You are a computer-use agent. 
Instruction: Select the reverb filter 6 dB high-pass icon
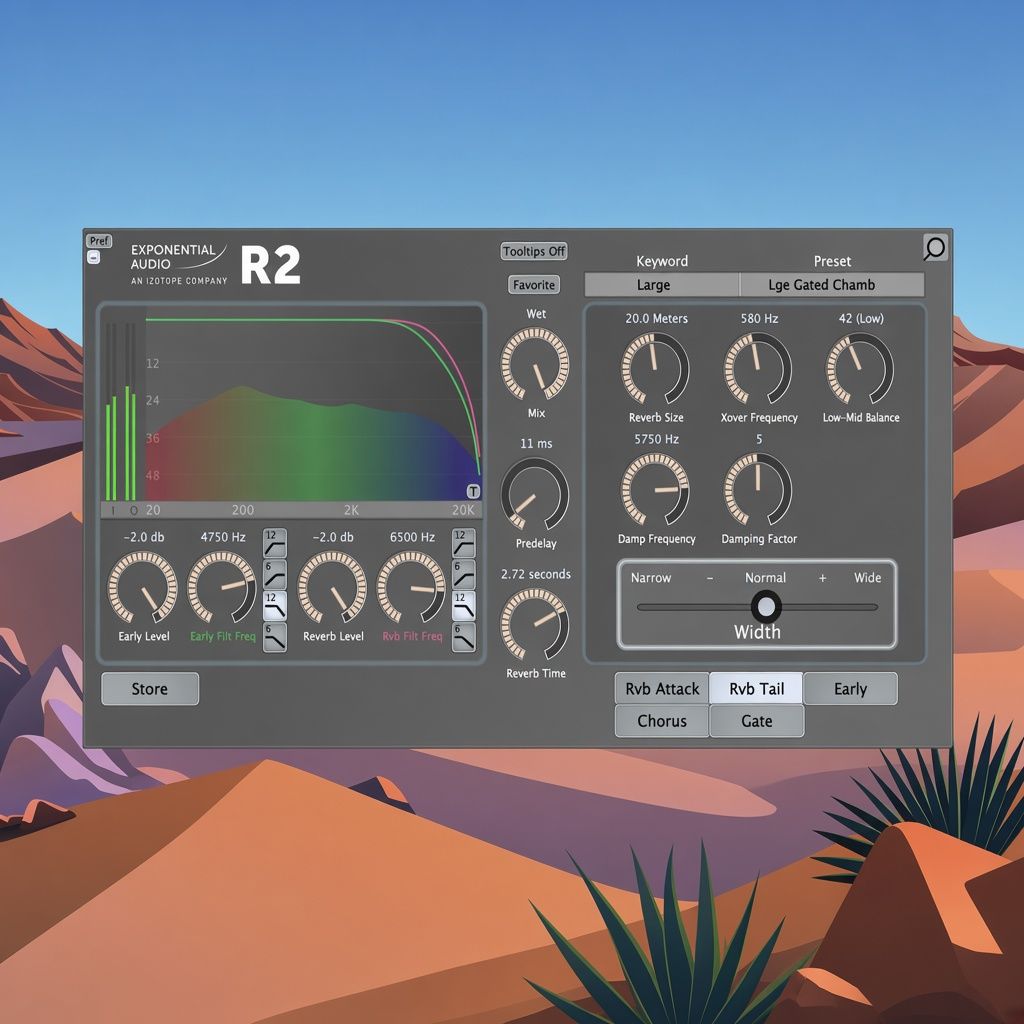point(464,575)
